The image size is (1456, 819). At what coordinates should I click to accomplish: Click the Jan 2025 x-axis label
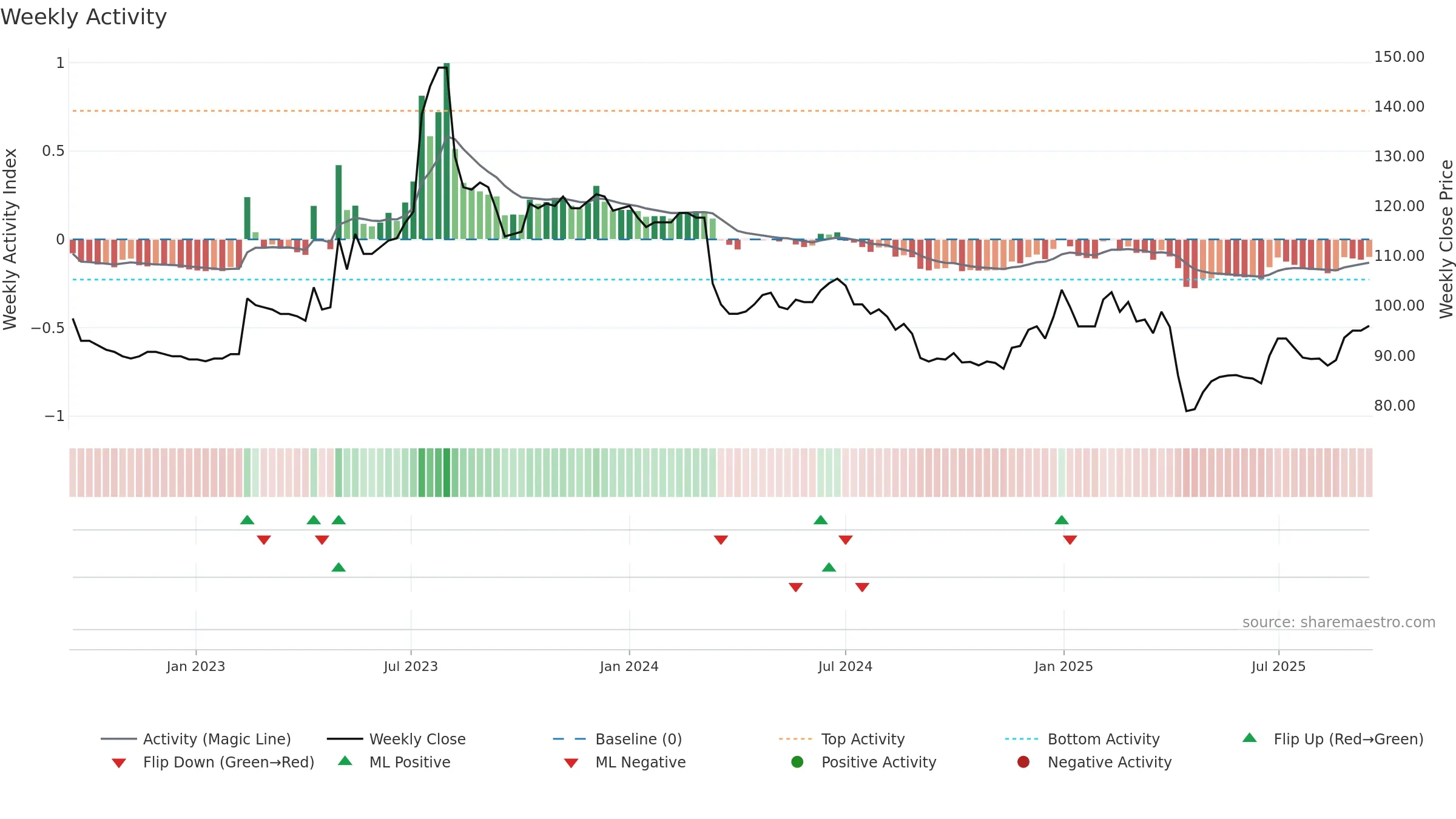1063,666
